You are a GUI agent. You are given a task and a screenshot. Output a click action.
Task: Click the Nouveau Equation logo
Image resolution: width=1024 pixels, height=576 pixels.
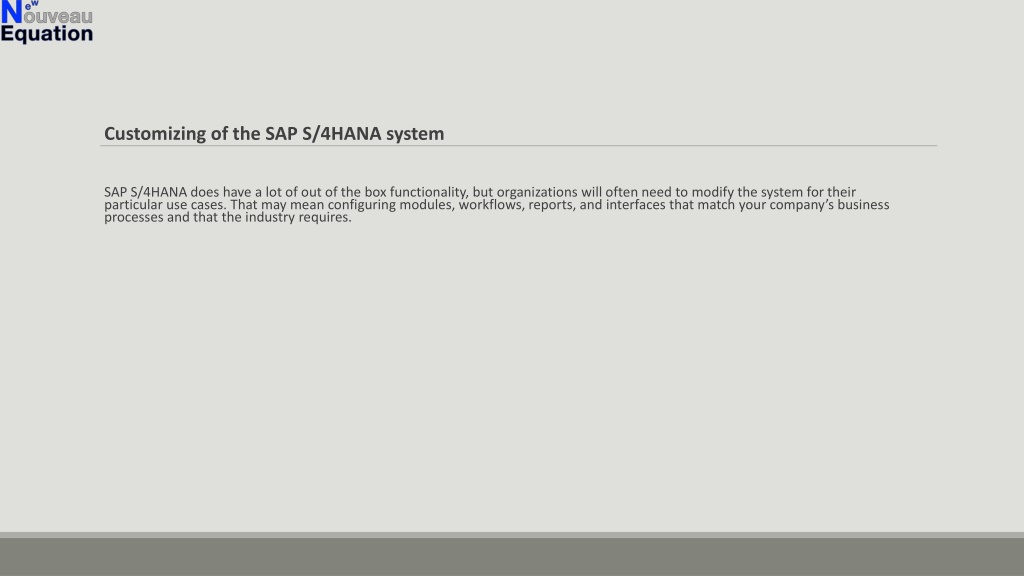pos(47,22)
